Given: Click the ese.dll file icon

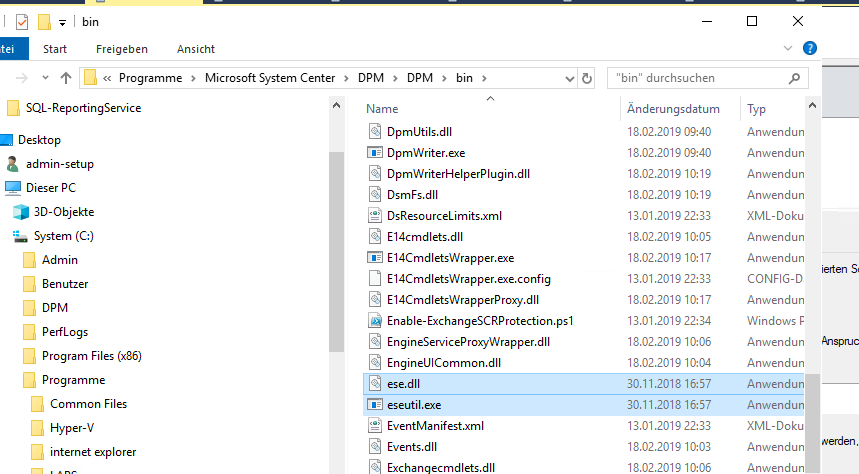Looking at the screenshot, I should tap(375, 384).
